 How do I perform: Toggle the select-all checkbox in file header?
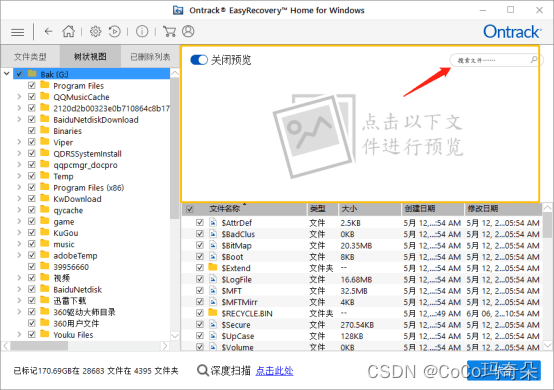[x=190, y=209]
